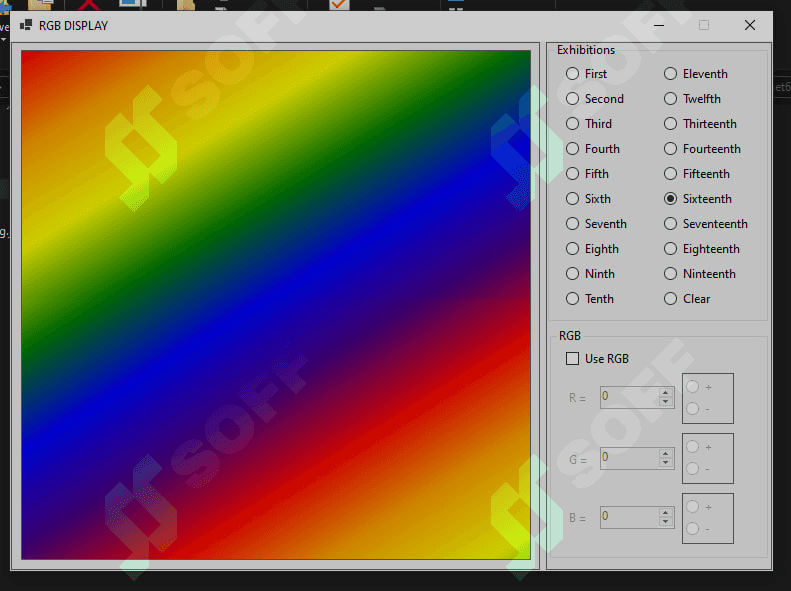Click the R value input field
Viewport: 791px width, 591px height.
point(629,397)
